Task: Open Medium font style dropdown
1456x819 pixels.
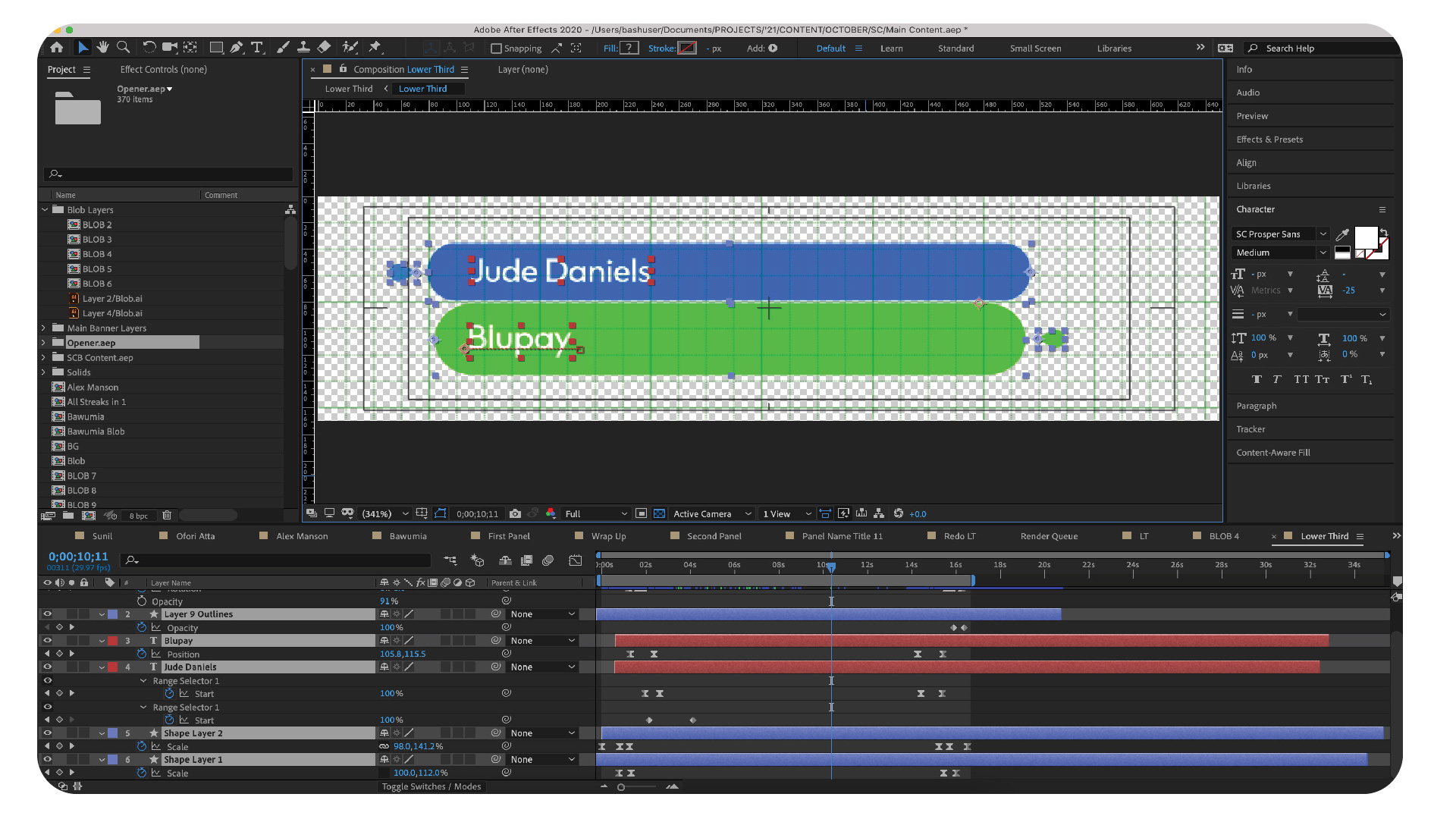Action: point(1280,253)
